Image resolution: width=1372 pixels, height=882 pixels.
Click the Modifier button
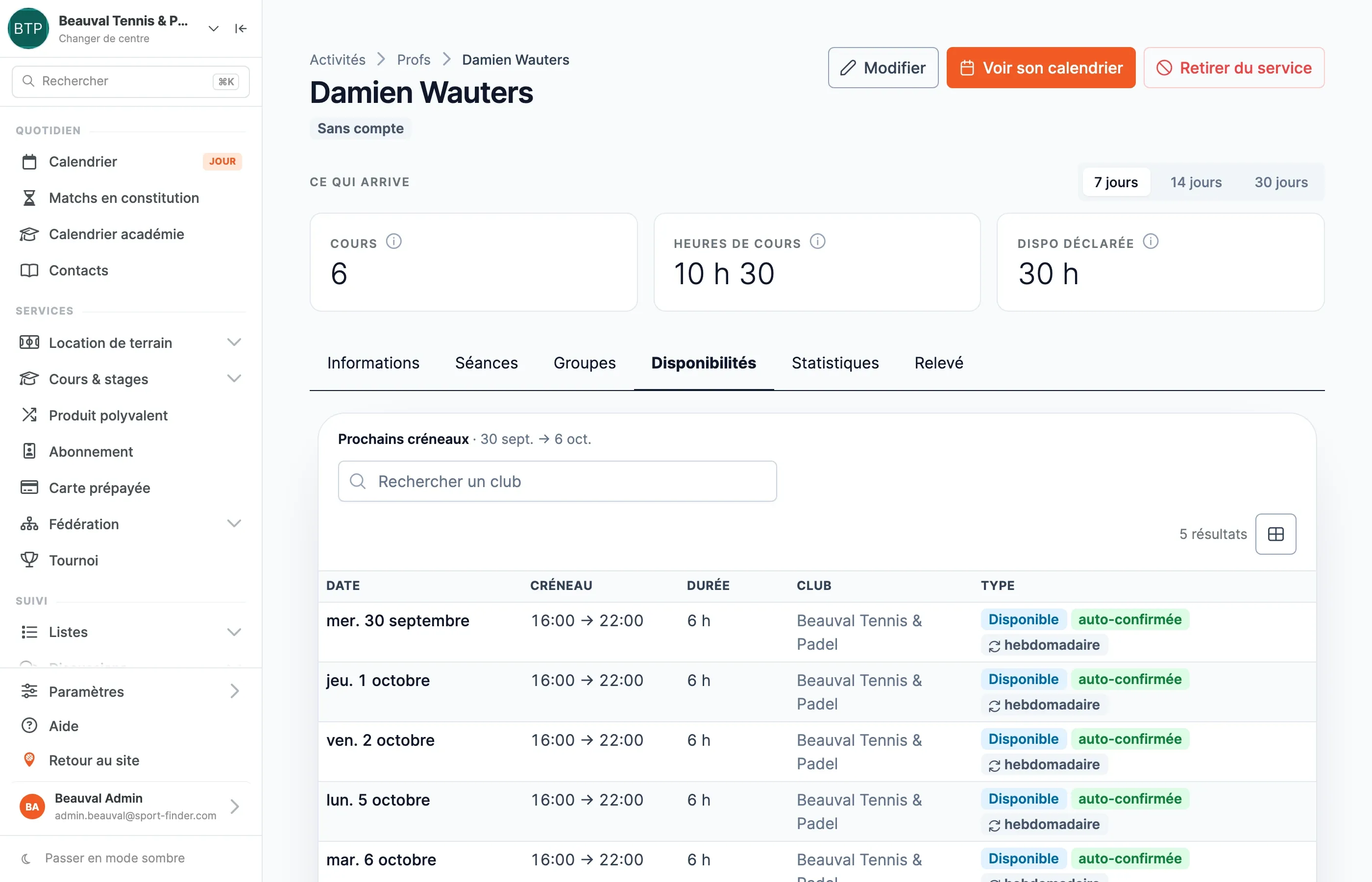[x=883, y=68]
